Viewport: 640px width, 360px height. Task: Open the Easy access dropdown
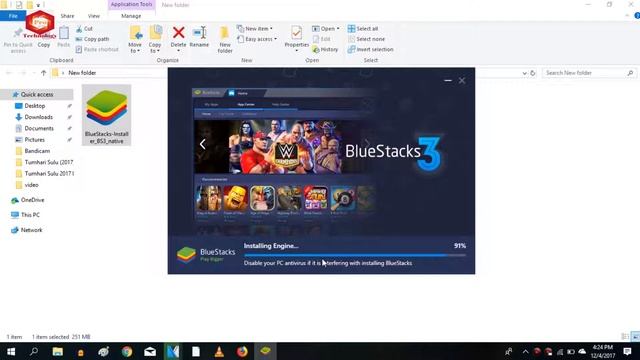(257, 39)
